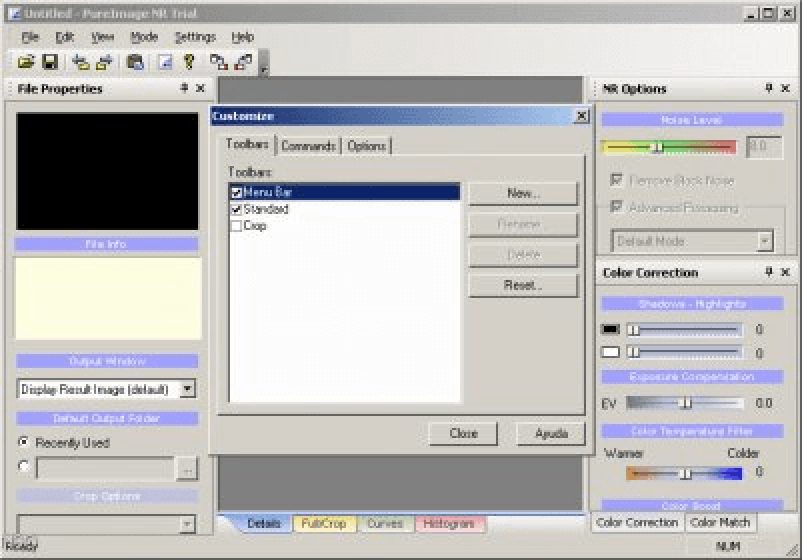
Task: Click the lightbulb tips icon
Action: [x=189, y=62]
